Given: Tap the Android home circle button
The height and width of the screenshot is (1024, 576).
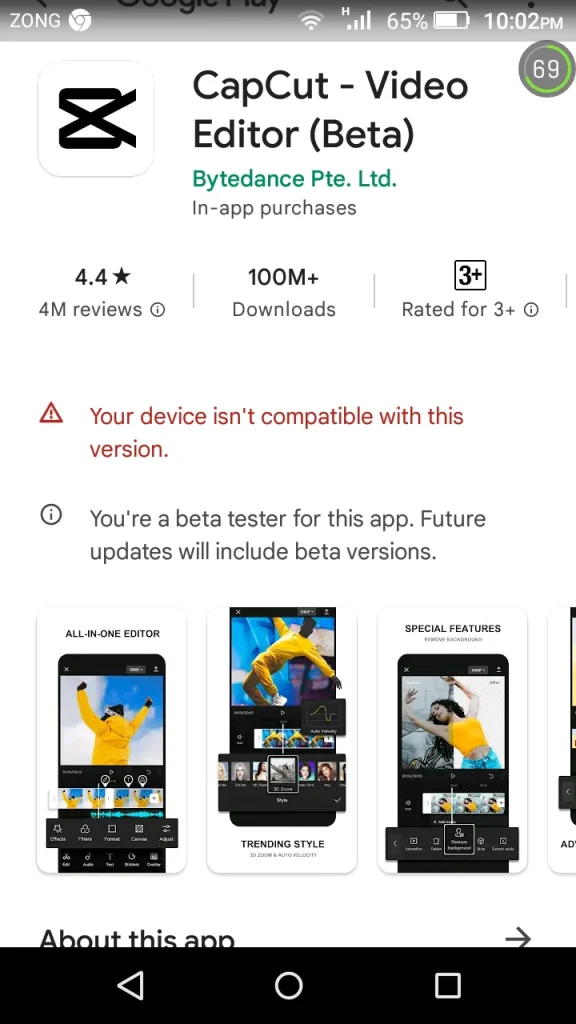Looking at the screenshot, I should (x=289, y=985).
